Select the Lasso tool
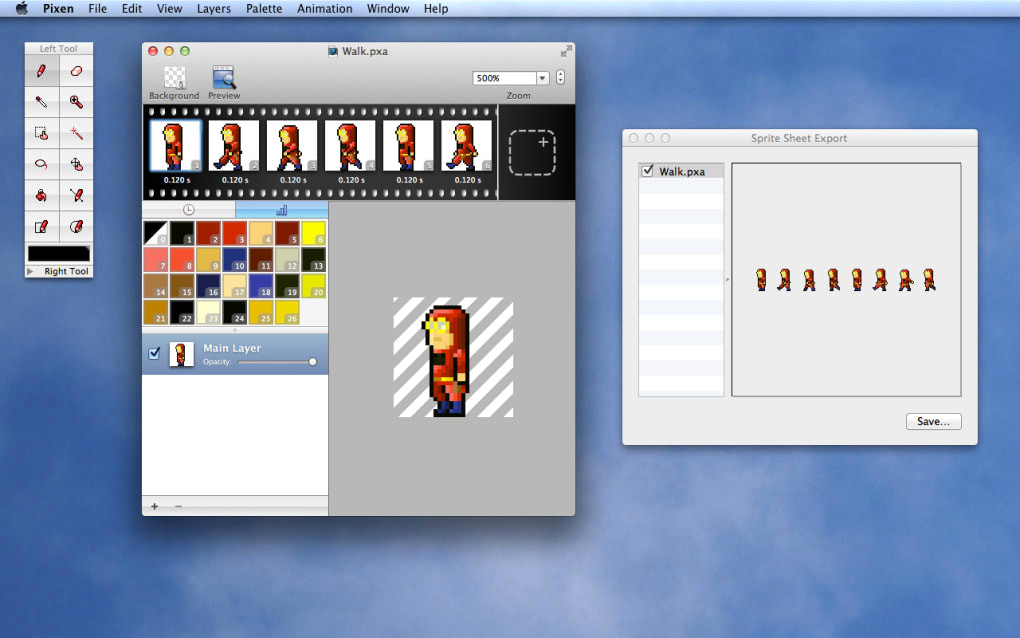This screenshot has height=638, width=1020. [x=41, y=163]
